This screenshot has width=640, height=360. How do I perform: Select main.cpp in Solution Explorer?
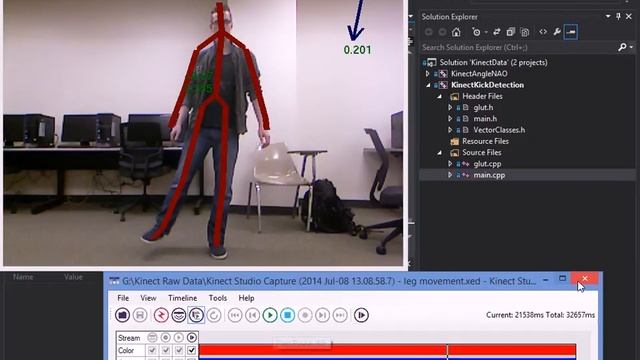point(489,175)
